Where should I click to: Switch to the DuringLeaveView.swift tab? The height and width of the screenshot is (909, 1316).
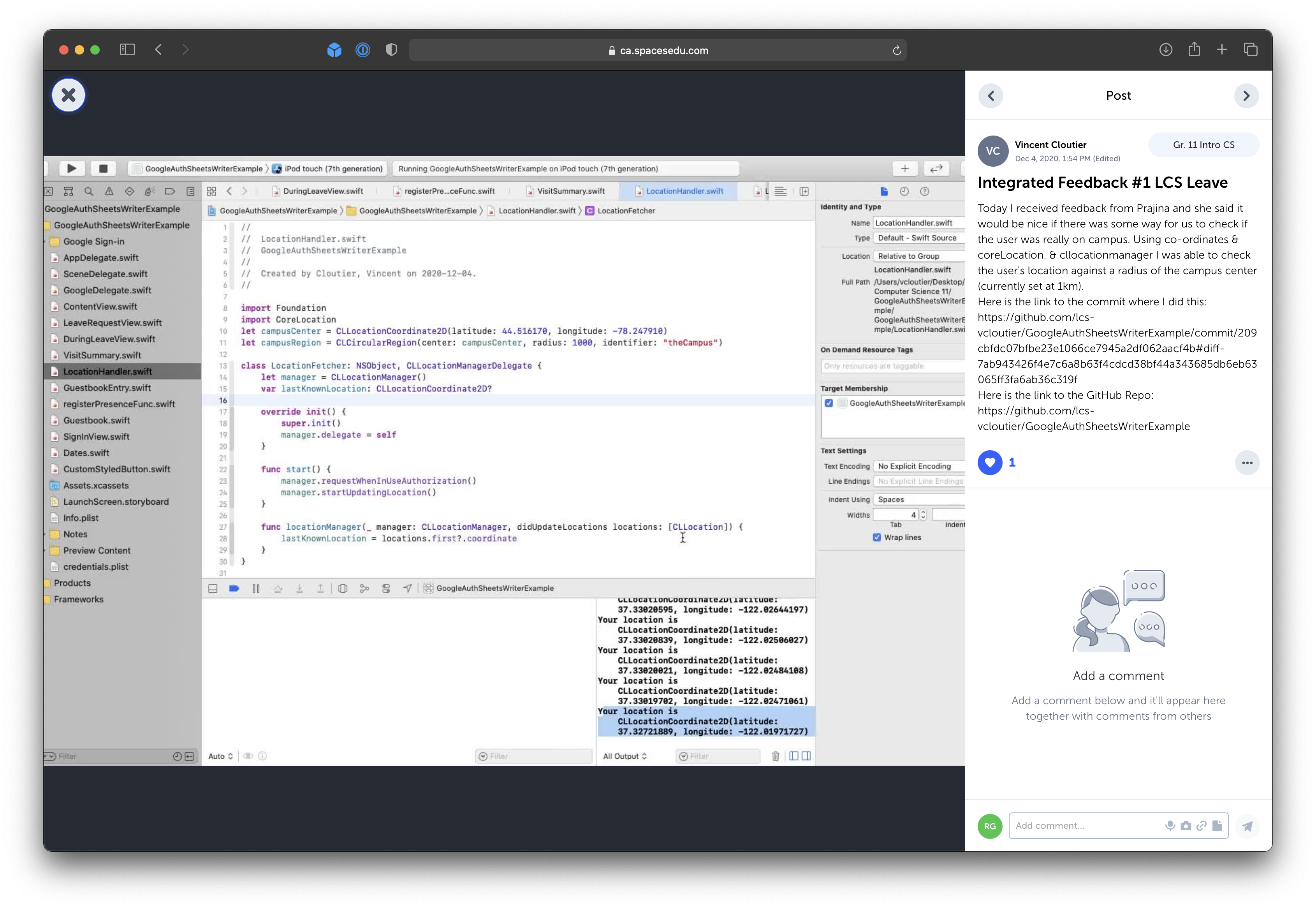[317, 191]
